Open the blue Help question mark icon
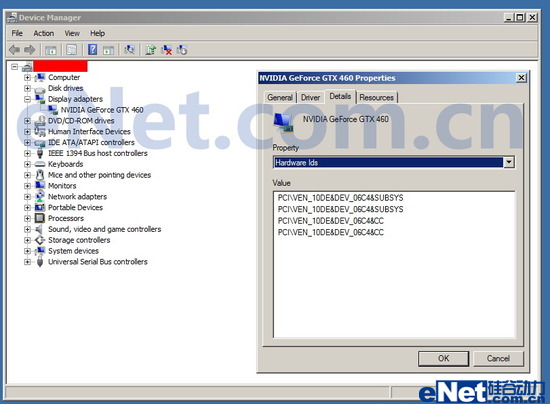The width and height of the screenshot is (550, 404). click(x=92, y=49)
